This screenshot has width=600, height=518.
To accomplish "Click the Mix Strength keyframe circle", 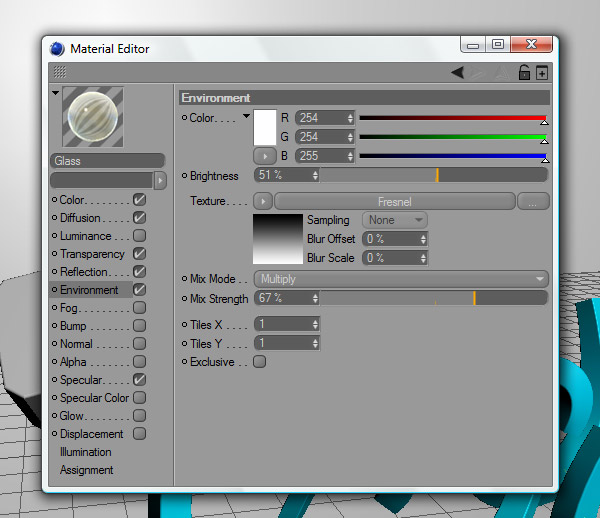I will click(184, 298).
